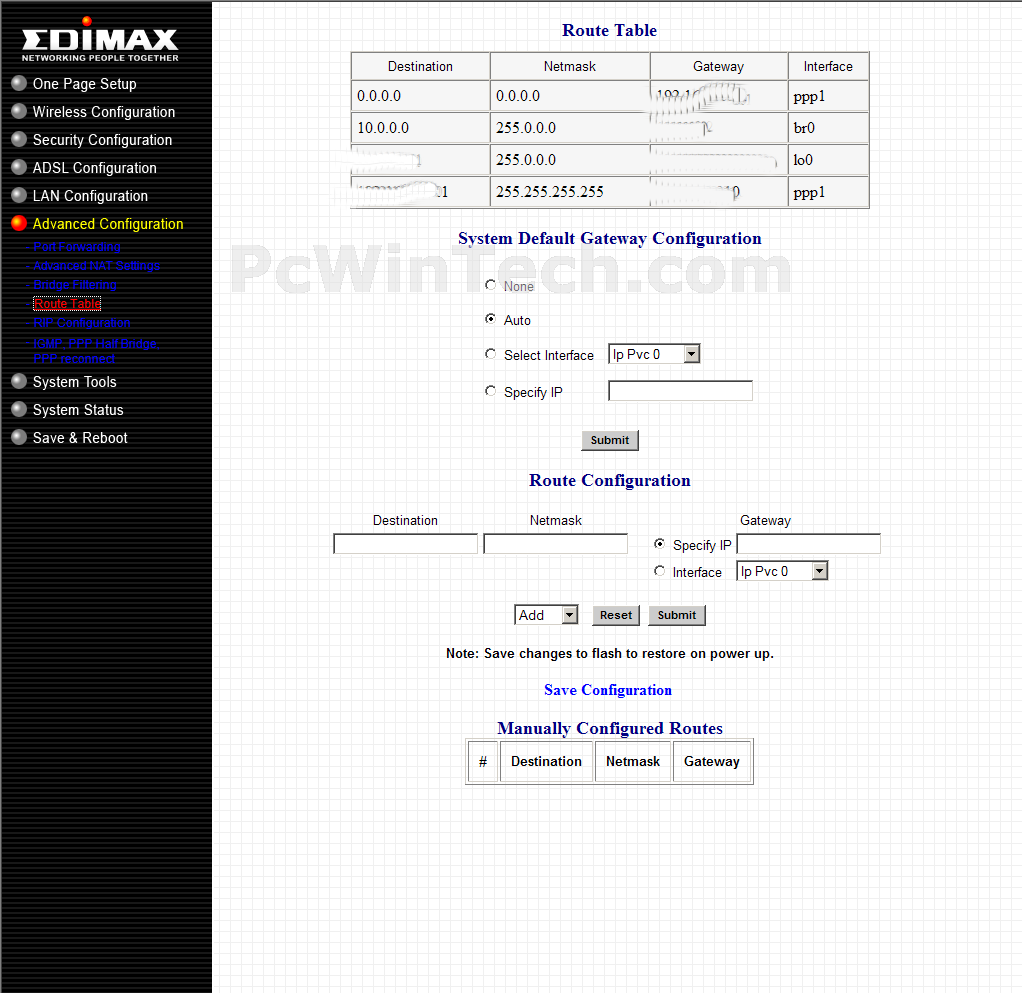
Task: Open the Bridge Filtering link
Action: [x=74, y=285]
